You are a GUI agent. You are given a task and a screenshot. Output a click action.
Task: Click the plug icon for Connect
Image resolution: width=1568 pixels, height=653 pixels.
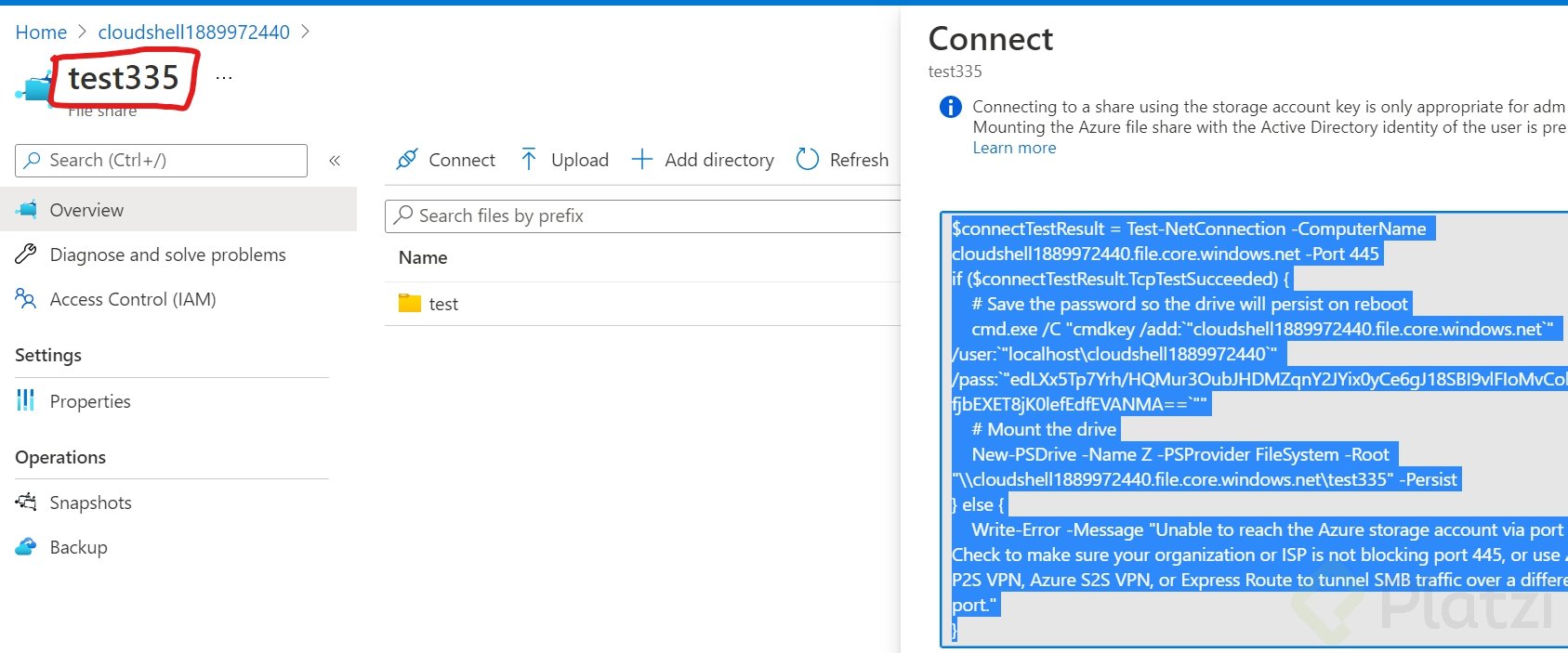(x=406, y=160)
